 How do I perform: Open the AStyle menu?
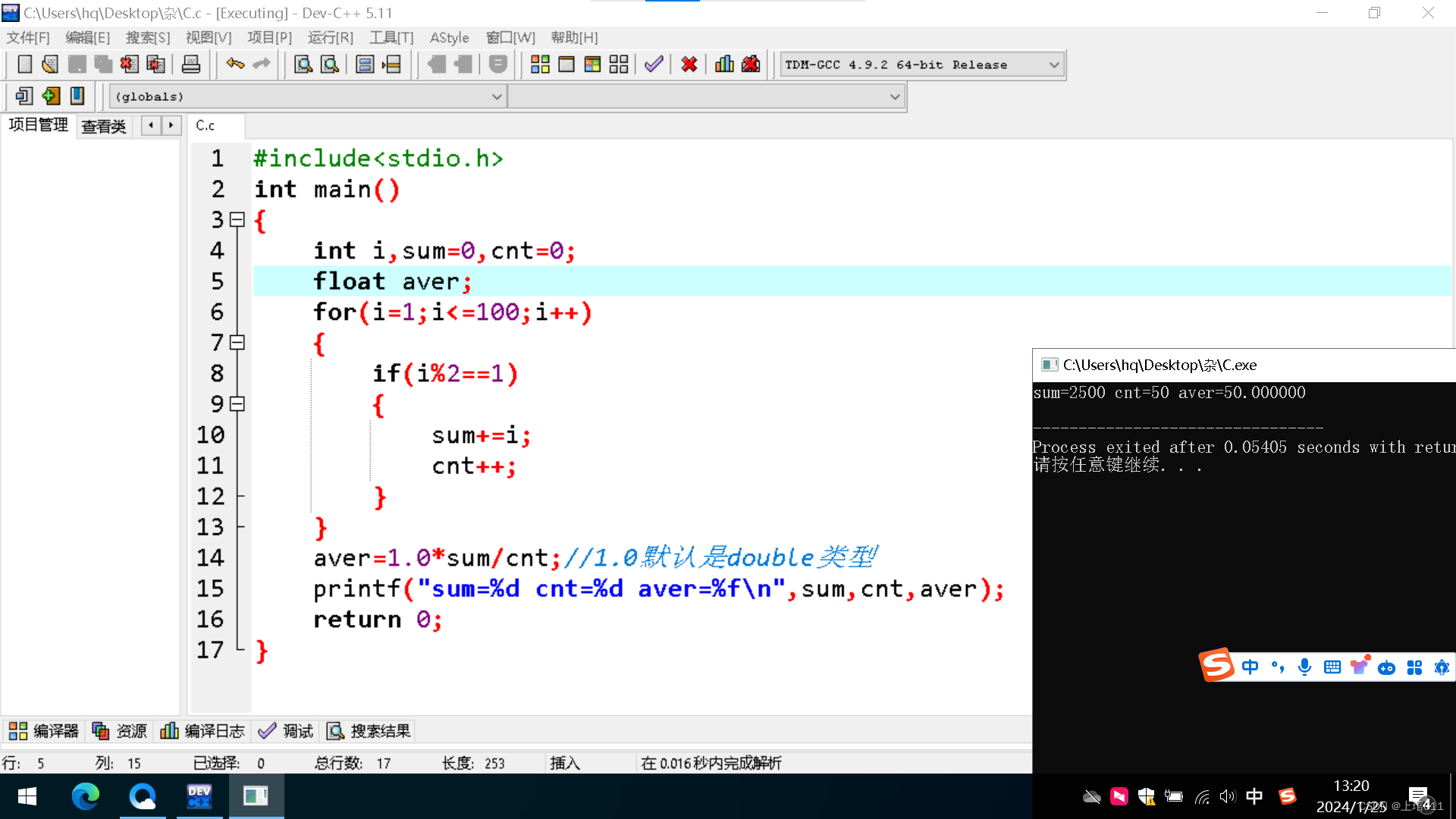coord(450,37)
